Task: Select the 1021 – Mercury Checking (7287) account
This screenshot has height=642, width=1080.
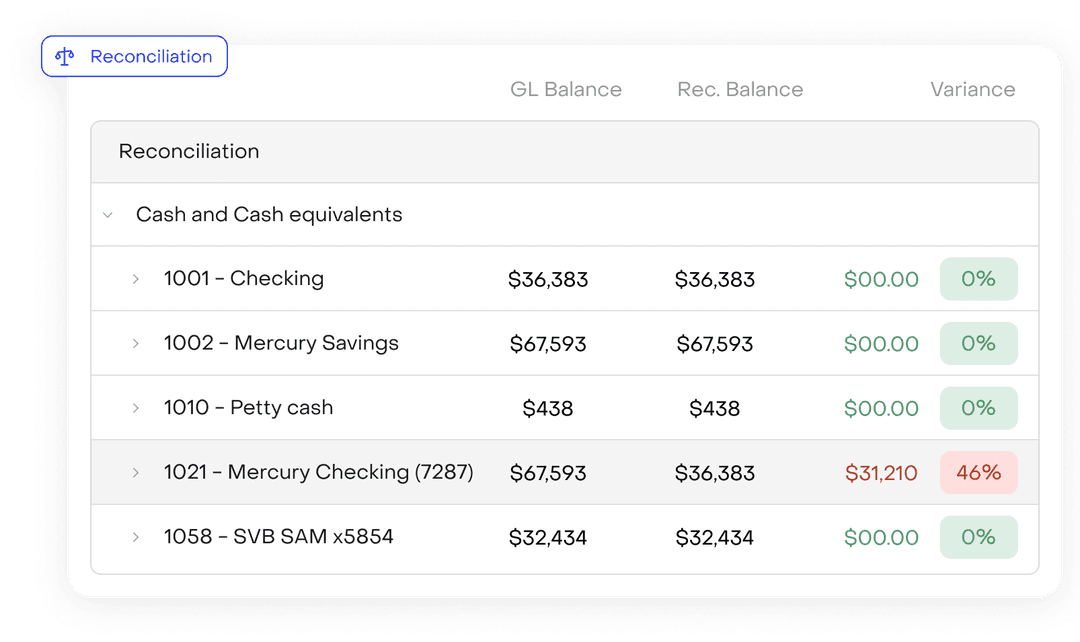Action: (x=318, y=472)
